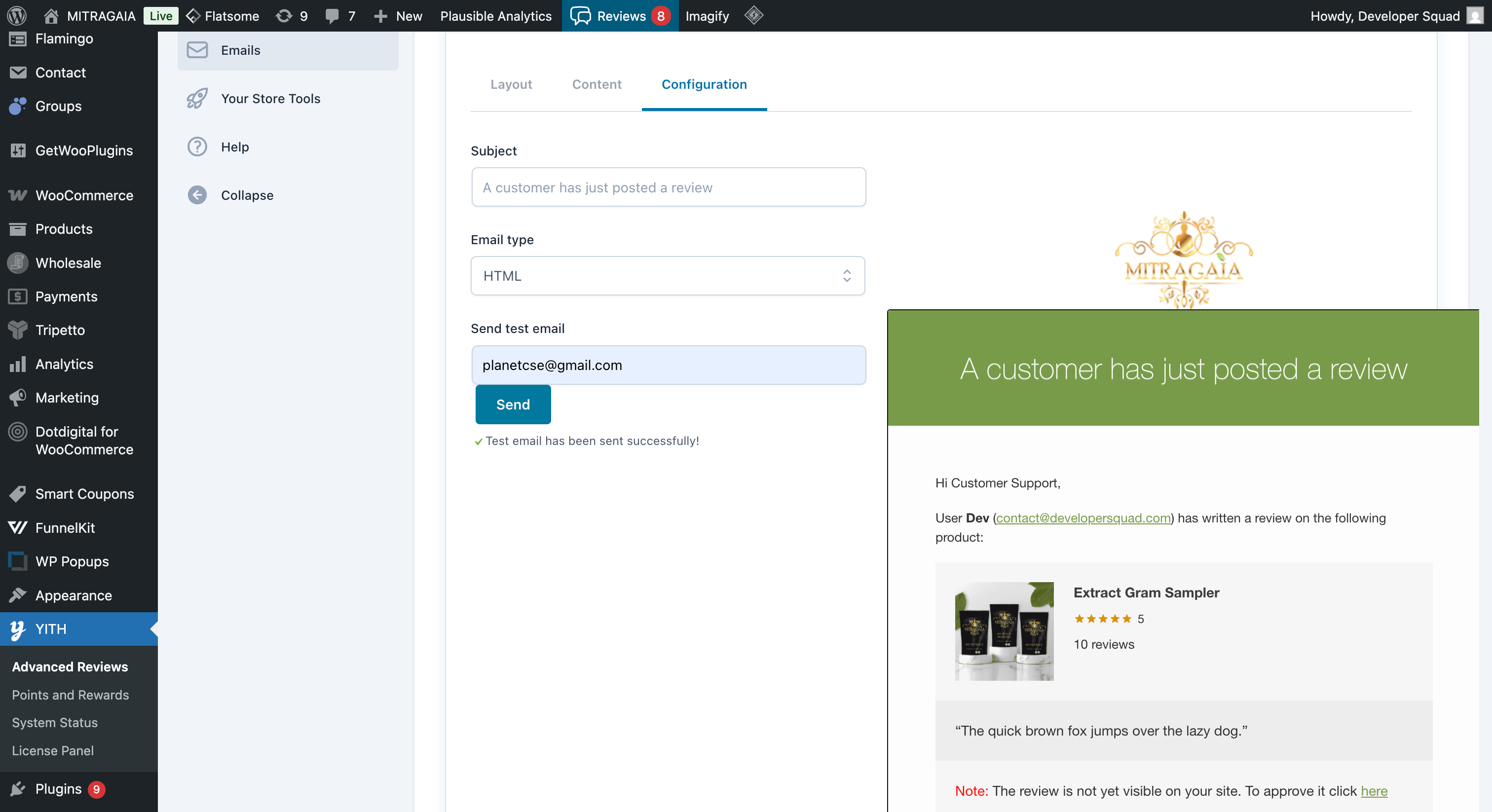The height and width of the screenshot is (812, 1492).
Task: Click the Analytics bar chart icon
Action: click(18, 364)
